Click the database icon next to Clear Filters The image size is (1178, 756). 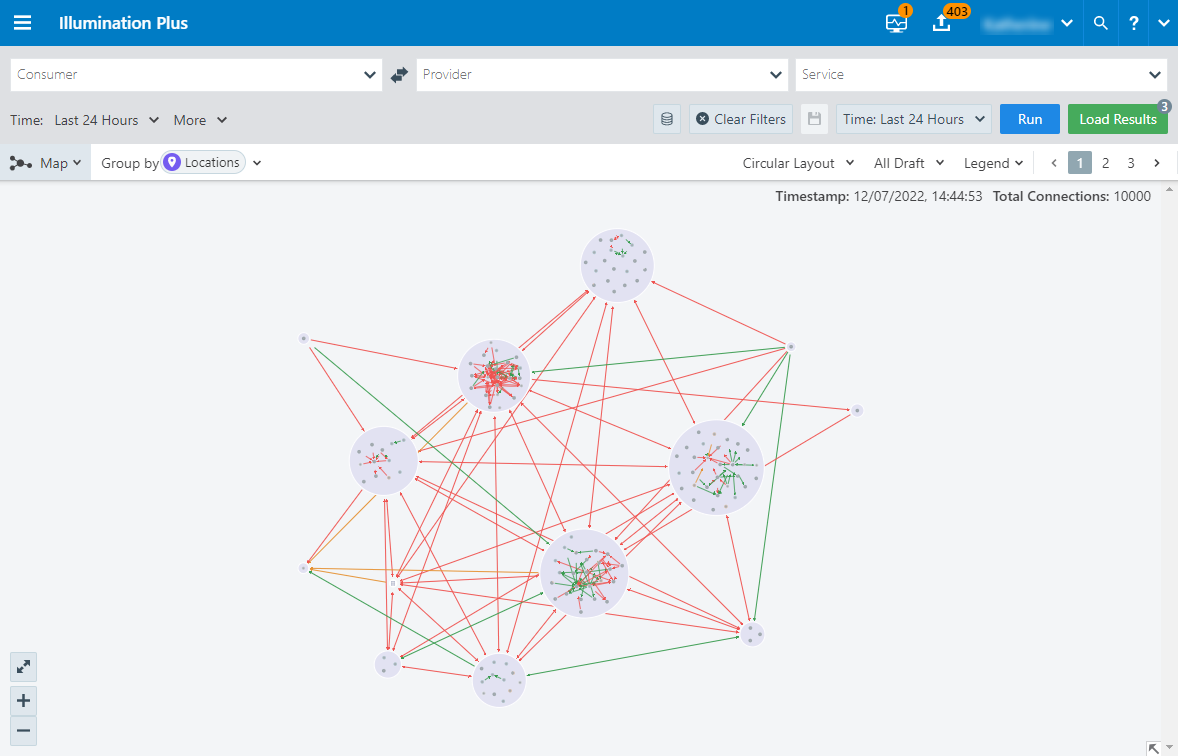(667, 119)
